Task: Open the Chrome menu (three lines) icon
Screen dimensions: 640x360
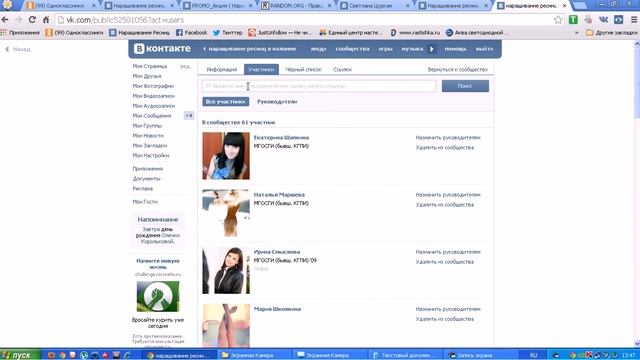Action: click(634, 20)
